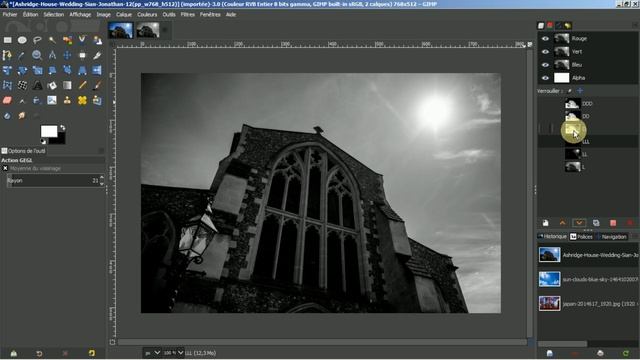Toggle Quick Mask at canvas bottom-left corner
Image resolution: width=640 pixels, height=360 pixels.
pos(113,342)
